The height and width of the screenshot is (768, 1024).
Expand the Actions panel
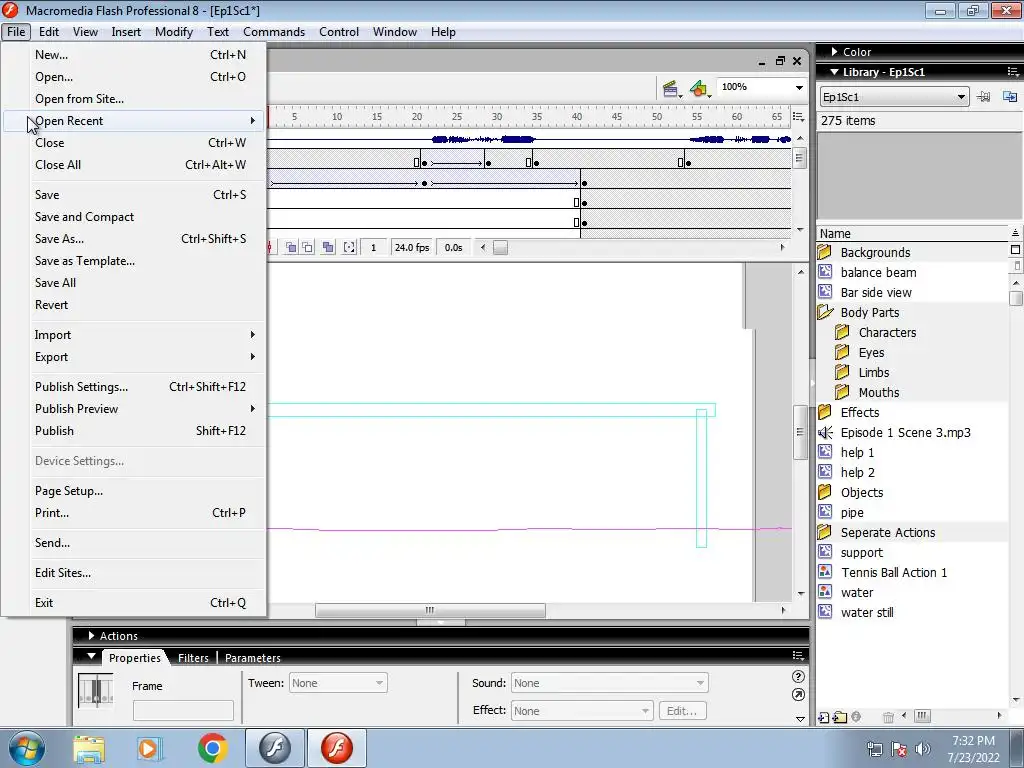click(91, 635)
